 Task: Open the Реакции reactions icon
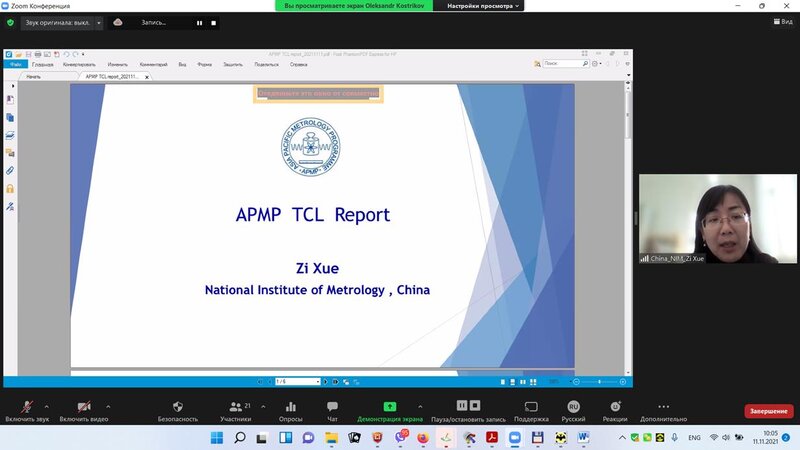click(616, 408)
